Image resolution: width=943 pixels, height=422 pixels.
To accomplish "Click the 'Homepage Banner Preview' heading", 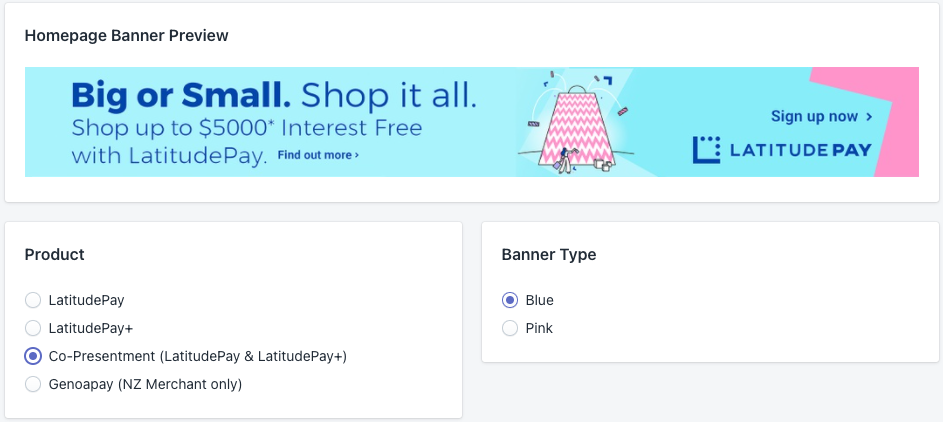I will [x=126, y=35].
